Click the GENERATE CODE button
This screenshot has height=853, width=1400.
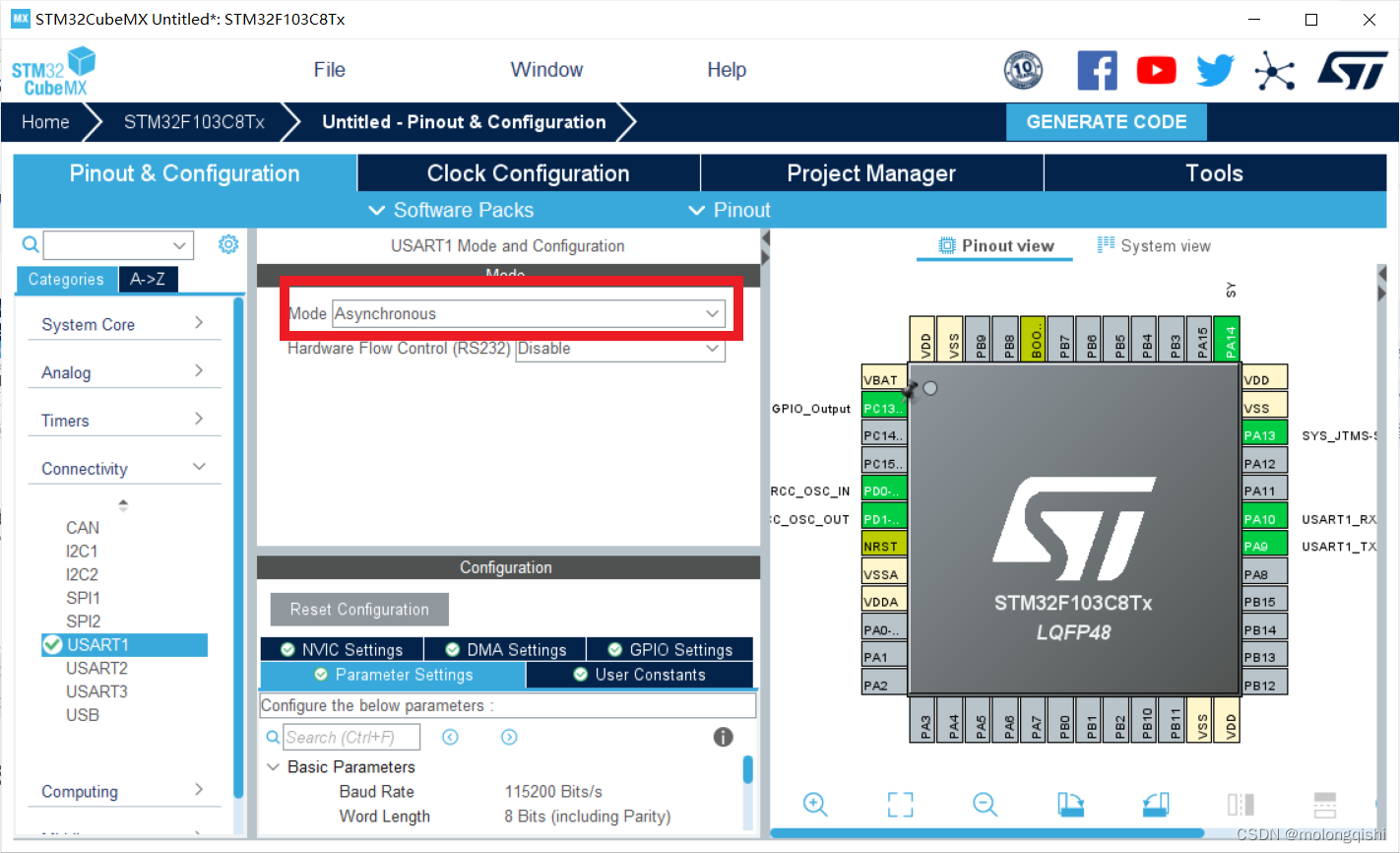1107,122
